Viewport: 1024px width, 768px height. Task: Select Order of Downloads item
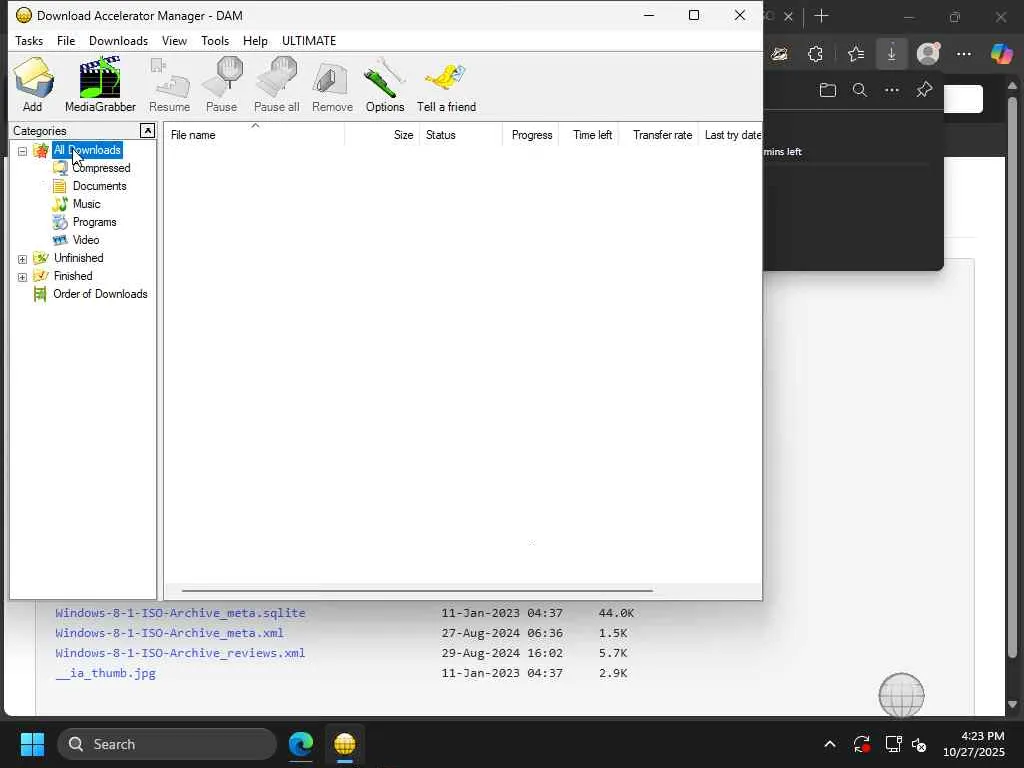100,294
